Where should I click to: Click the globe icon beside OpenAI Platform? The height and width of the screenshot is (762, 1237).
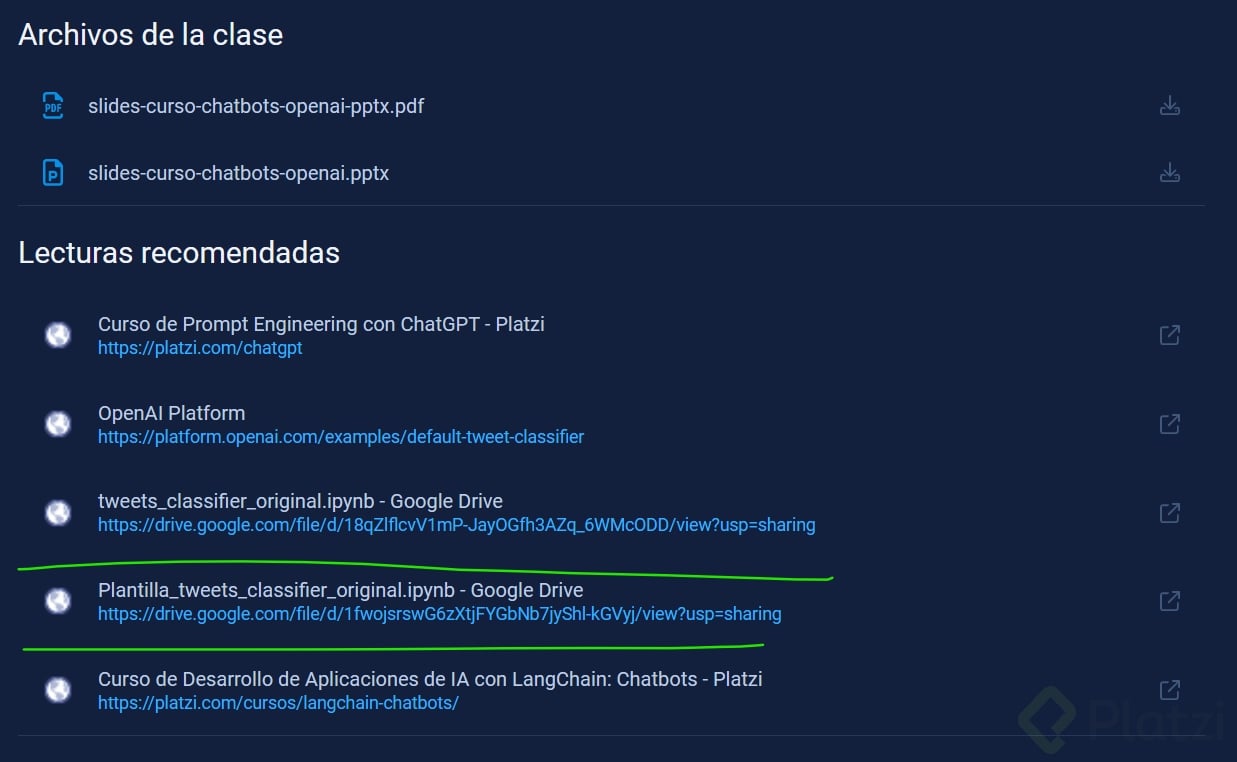(x=57, y=423)
